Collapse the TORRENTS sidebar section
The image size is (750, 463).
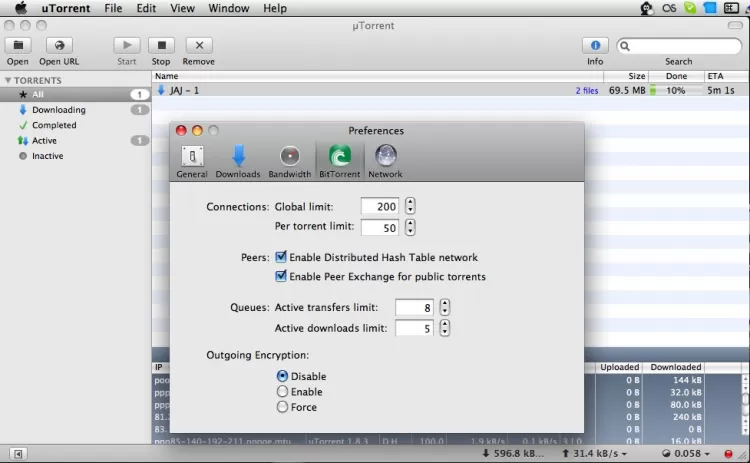pyautogui.click(x=8, y=80)
